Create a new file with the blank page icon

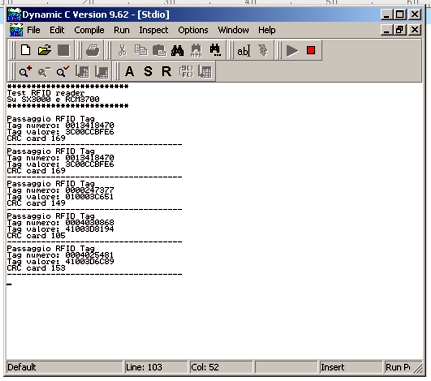tap(26, 50)
